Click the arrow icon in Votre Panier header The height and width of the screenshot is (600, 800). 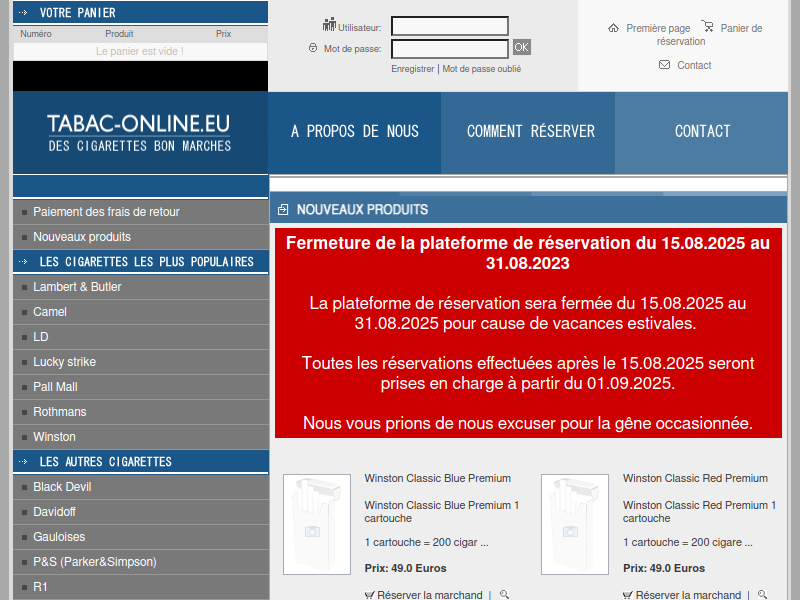(23, 12)
